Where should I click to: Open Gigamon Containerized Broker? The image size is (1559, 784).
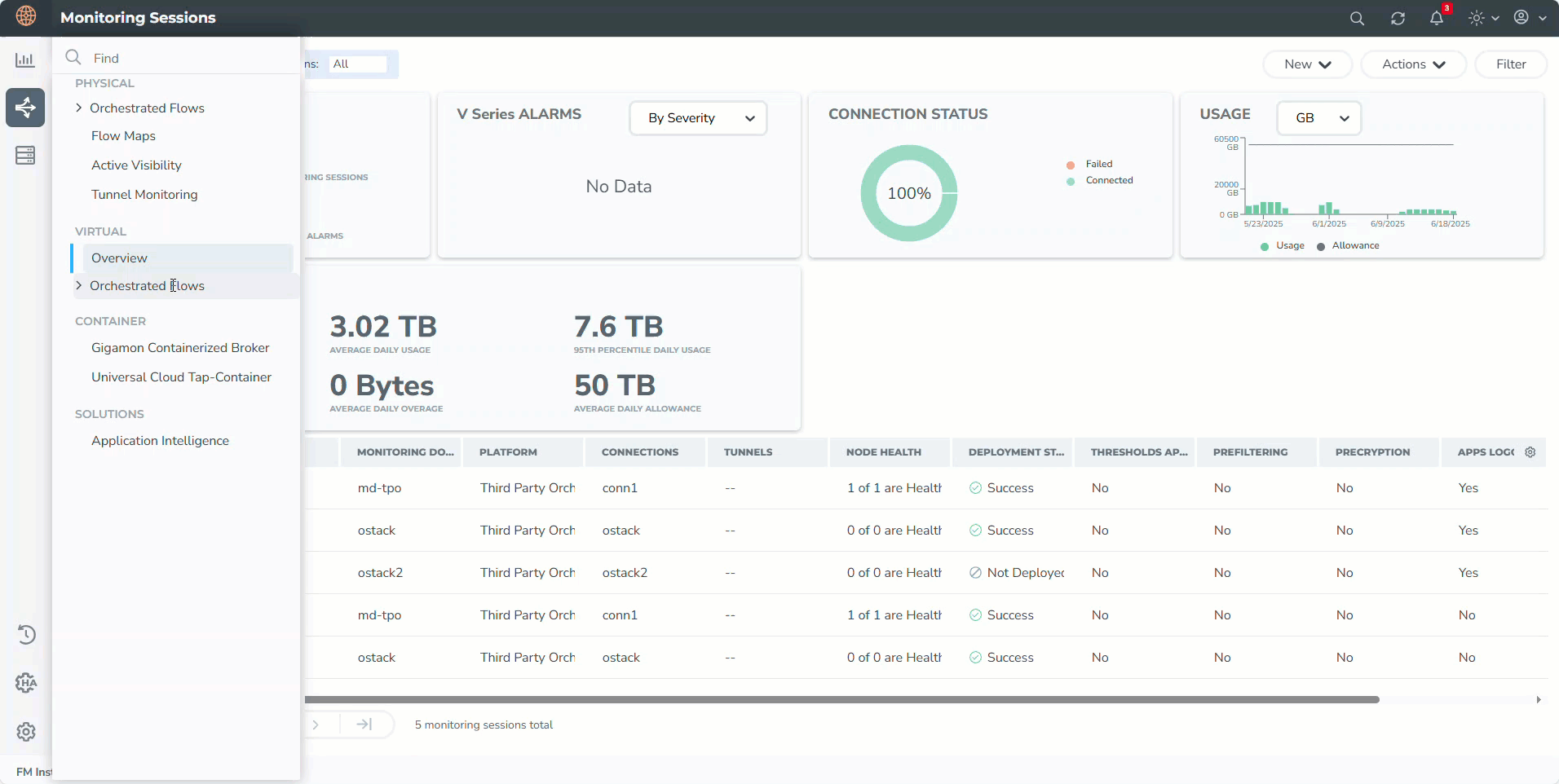coord(180,348)
